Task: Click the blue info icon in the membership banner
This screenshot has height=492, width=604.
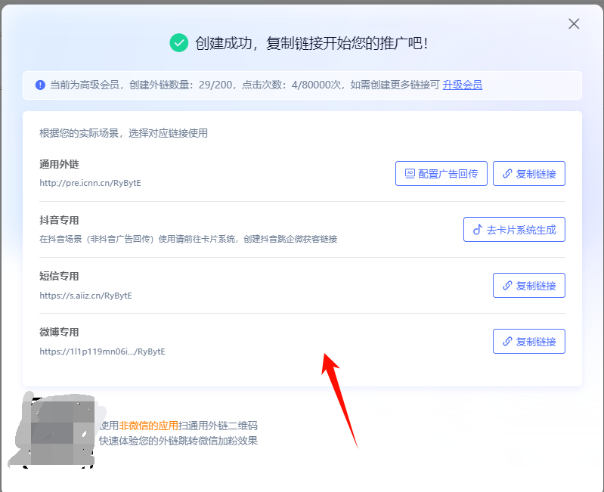Action: 40,85
